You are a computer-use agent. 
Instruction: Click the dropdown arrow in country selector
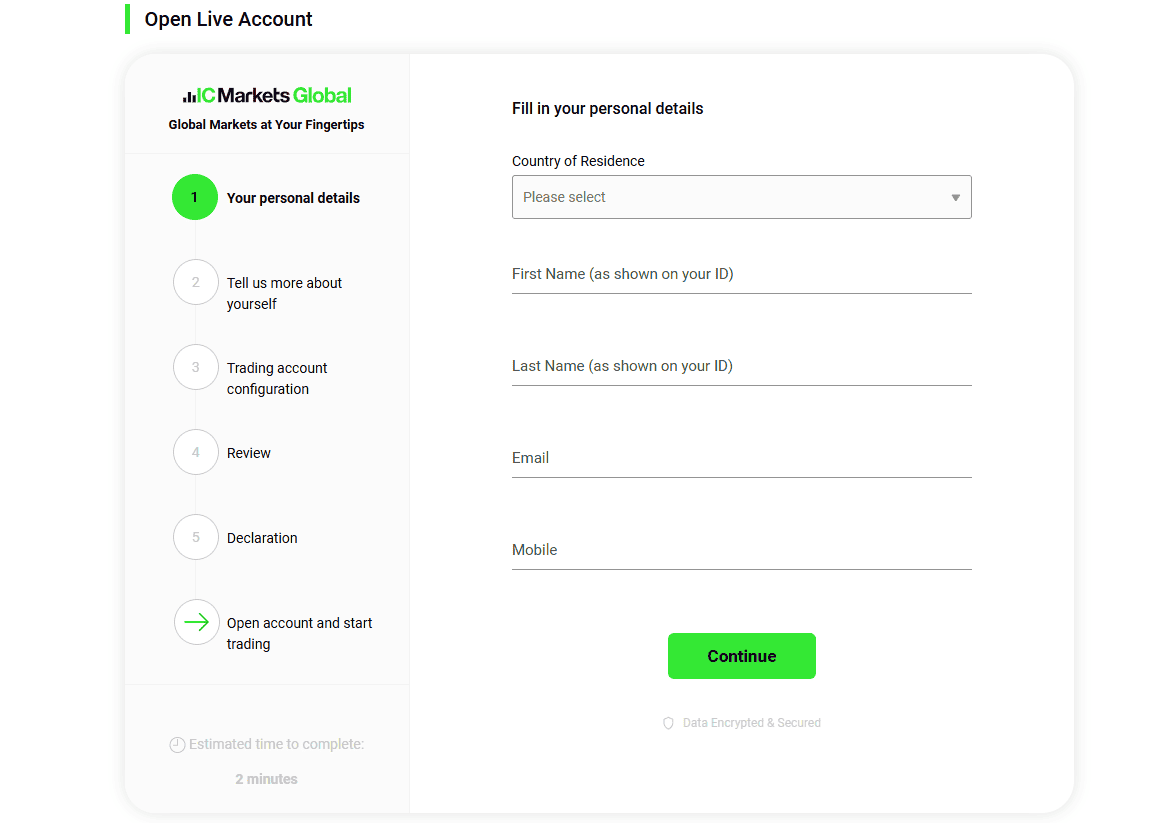[x=955, y=198]
